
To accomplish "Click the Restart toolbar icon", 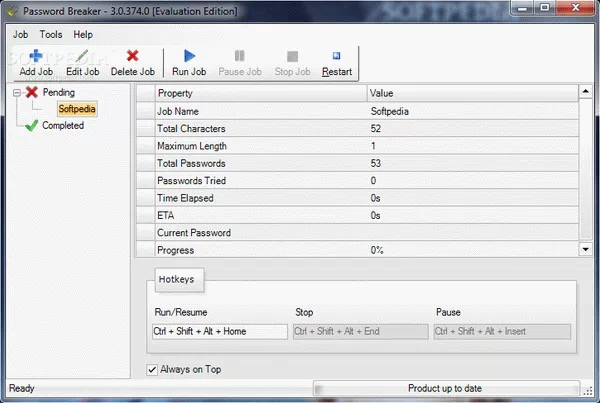I will tap(336, 56).
